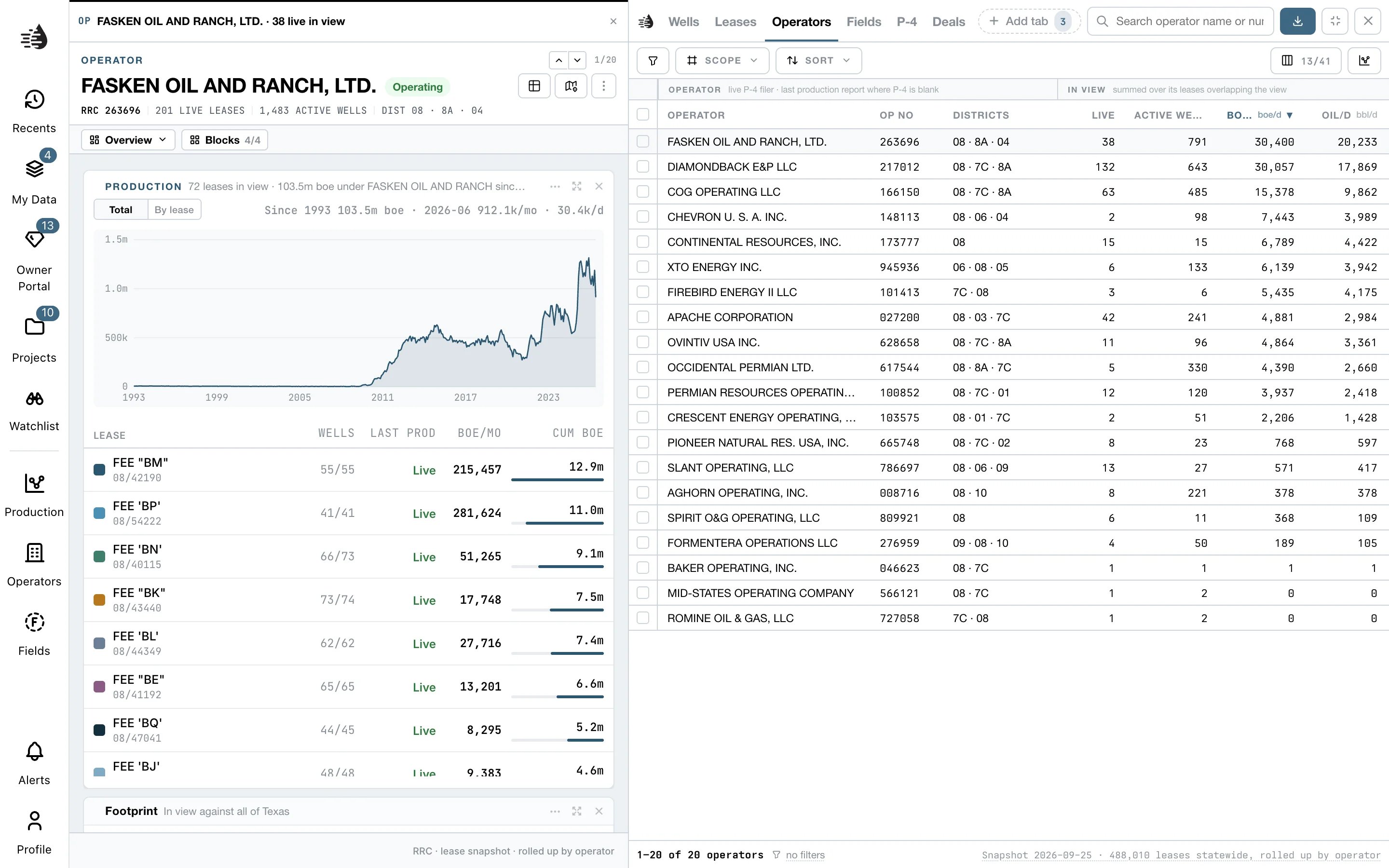
Task: Select the ROMINE OIL & GAS, LLC checkbox
Action: pyautogui.click(x=643, y=618)
